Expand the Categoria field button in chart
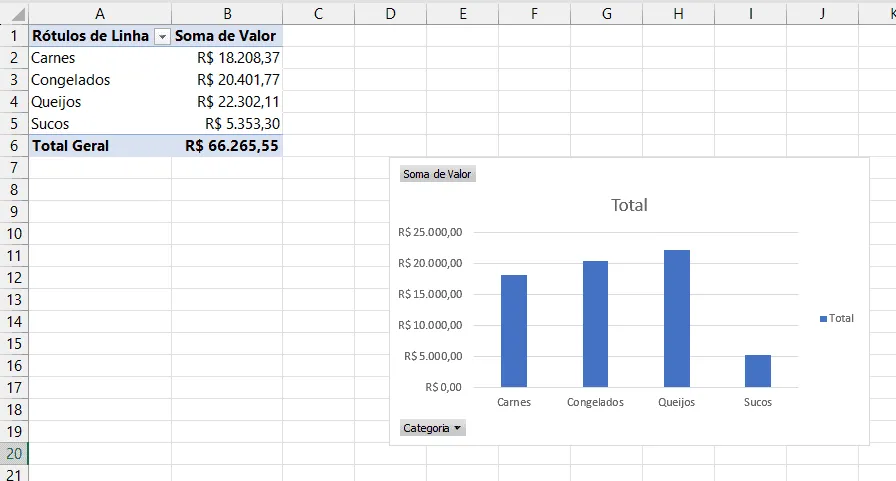This screenshot has width=896, height=481. (433, 428)
